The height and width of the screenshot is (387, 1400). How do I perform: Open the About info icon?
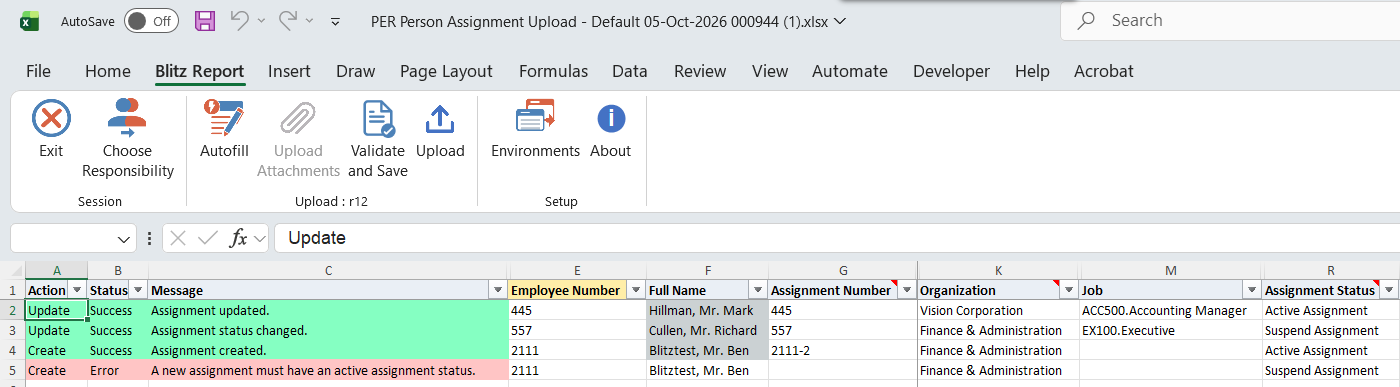point(610,118)
